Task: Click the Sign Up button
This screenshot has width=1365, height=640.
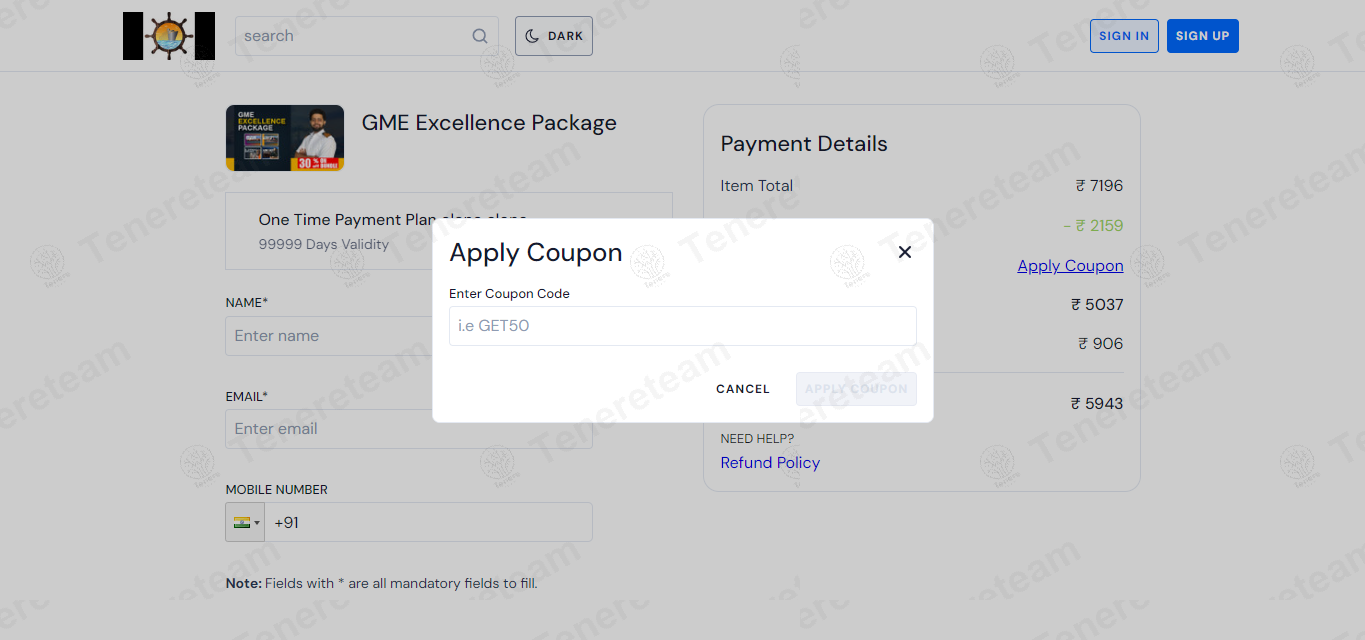Action: tap(1203, 36)
